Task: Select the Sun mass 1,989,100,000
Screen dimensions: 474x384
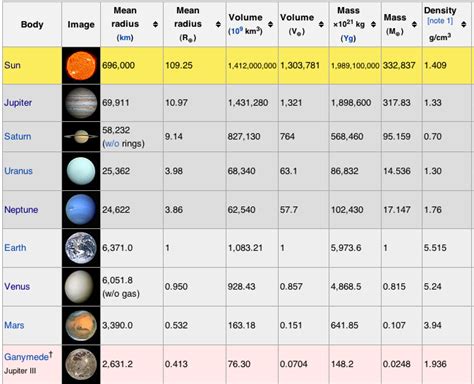Action: (355, 66)
